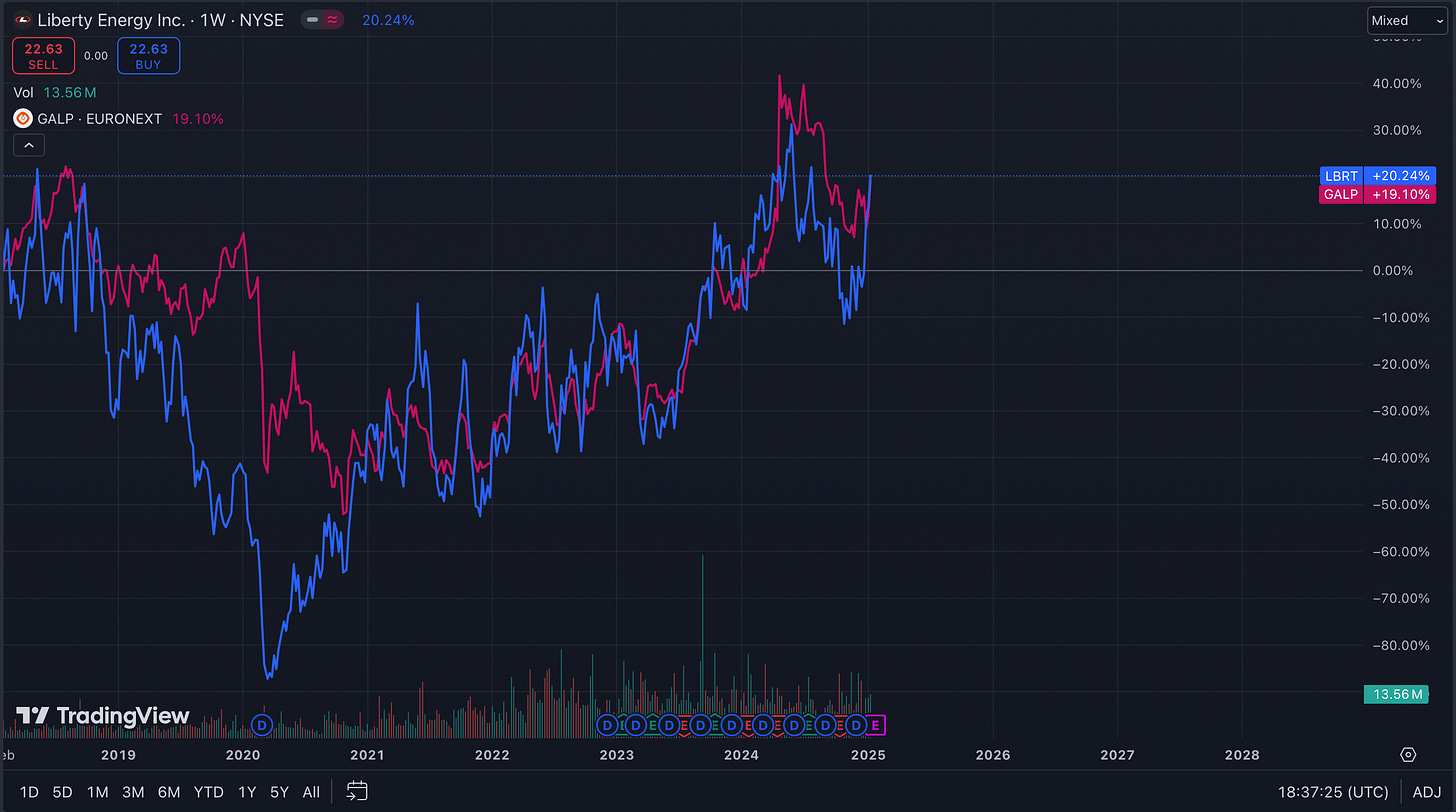Click the GALP orange logo icon
The width and height of the screenshot is (1456, 812).
coord(22,118)
